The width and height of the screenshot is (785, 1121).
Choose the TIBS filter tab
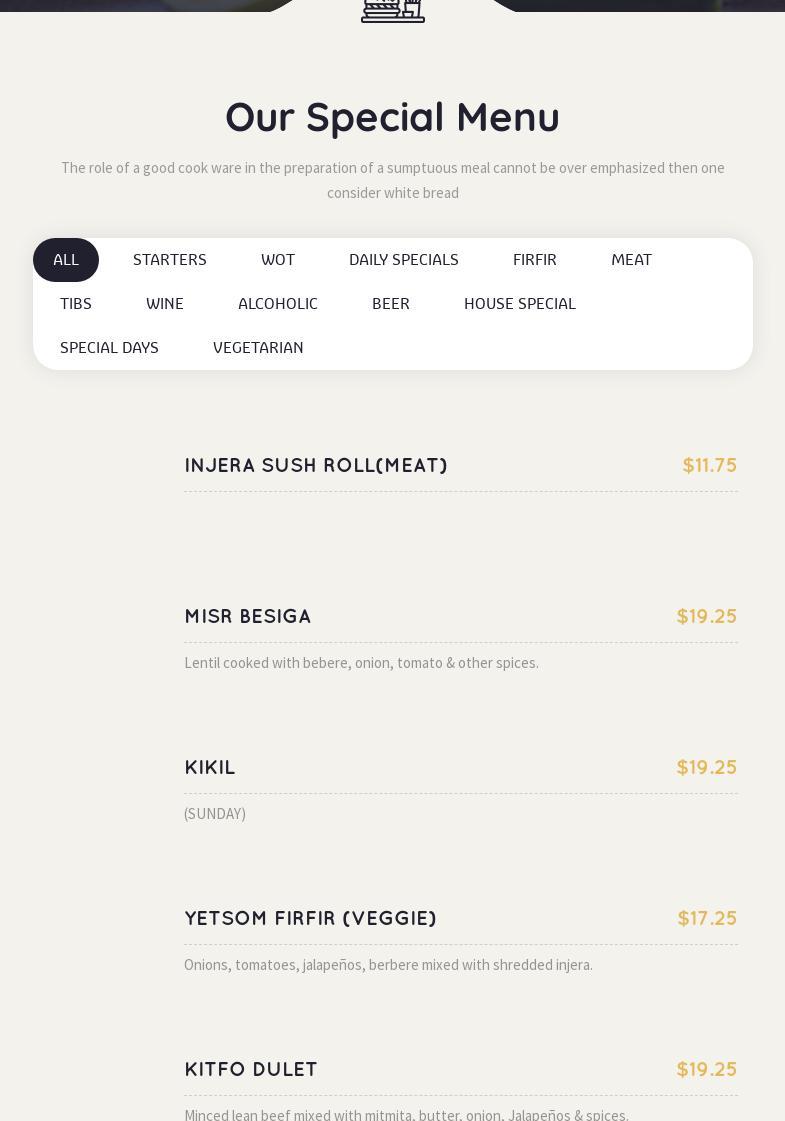(x=76, y=304)
